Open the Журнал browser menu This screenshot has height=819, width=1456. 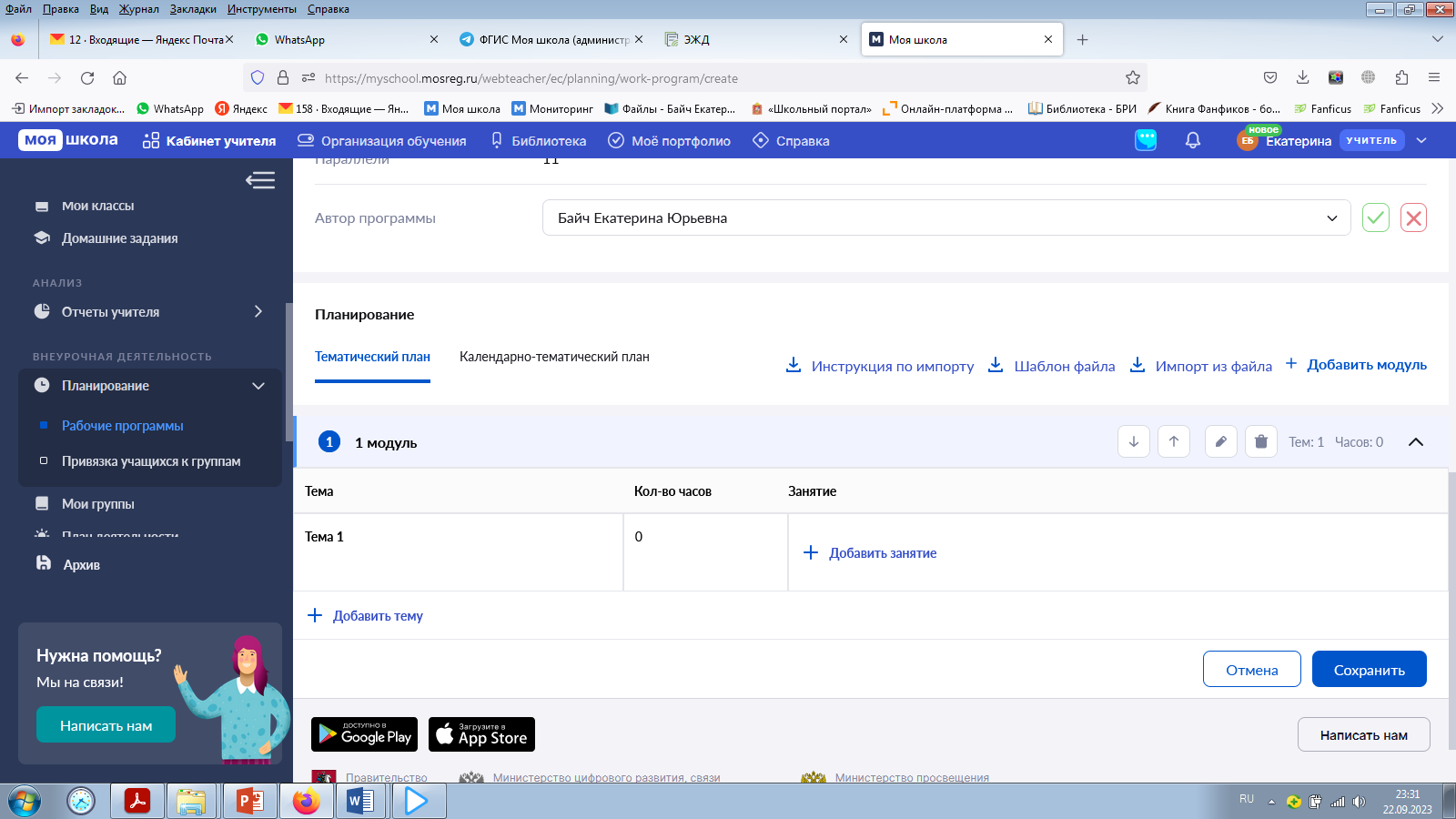click(x=138, y=8)
